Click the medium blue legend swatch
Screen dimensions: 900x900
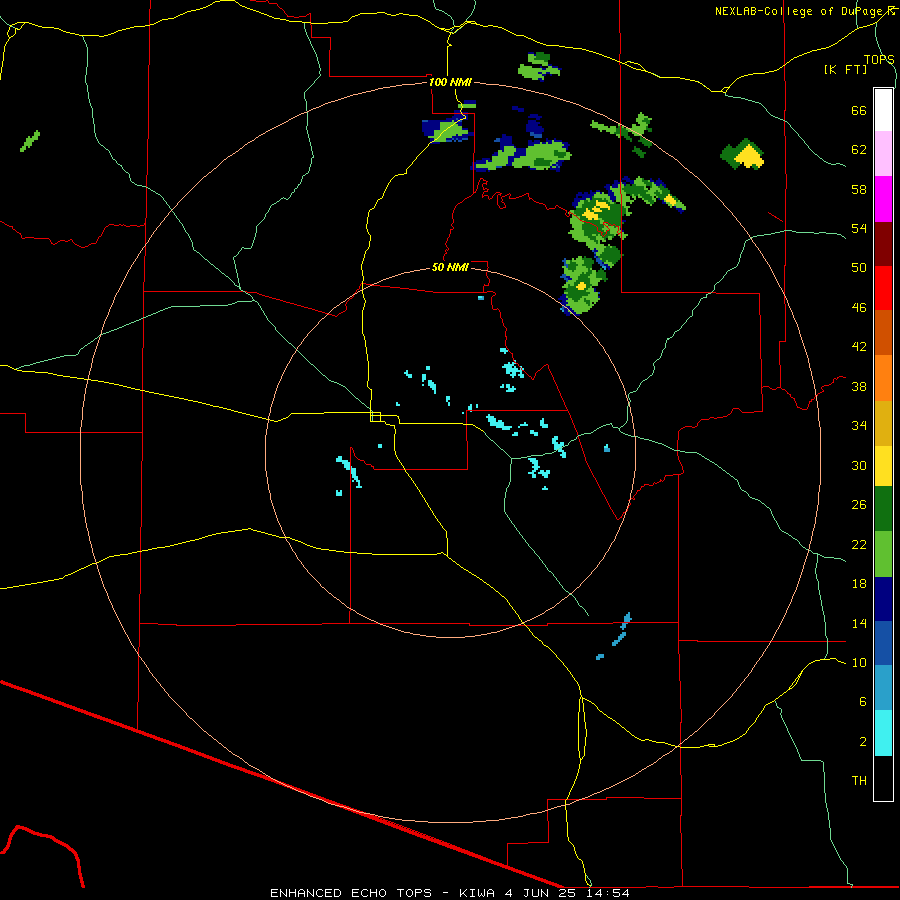[883, 643]
